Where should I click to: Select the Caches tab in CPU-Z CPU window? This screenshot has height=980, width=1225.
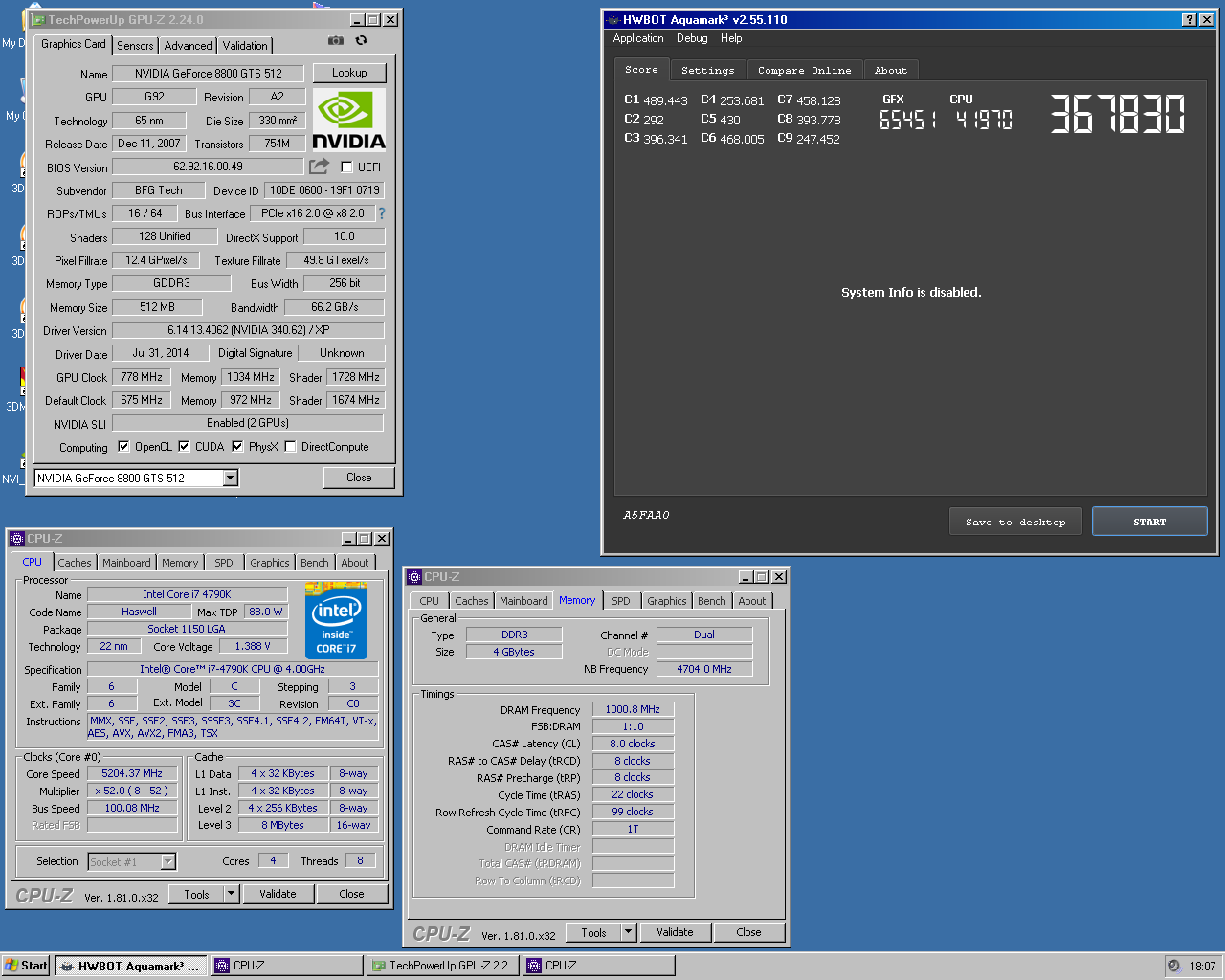click(74, 563)
